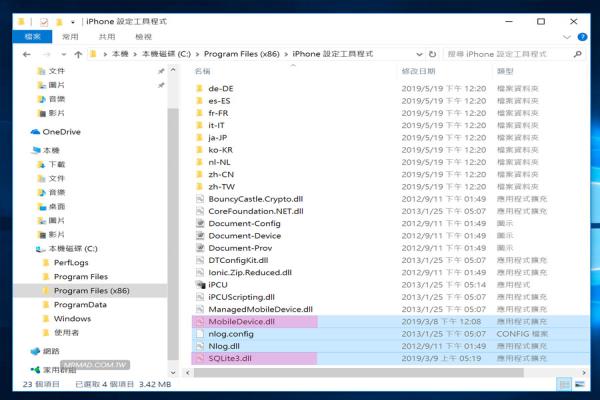Click navigation pane scroll up arrow
Screen dimensions: 600x400
coord(173,70)
